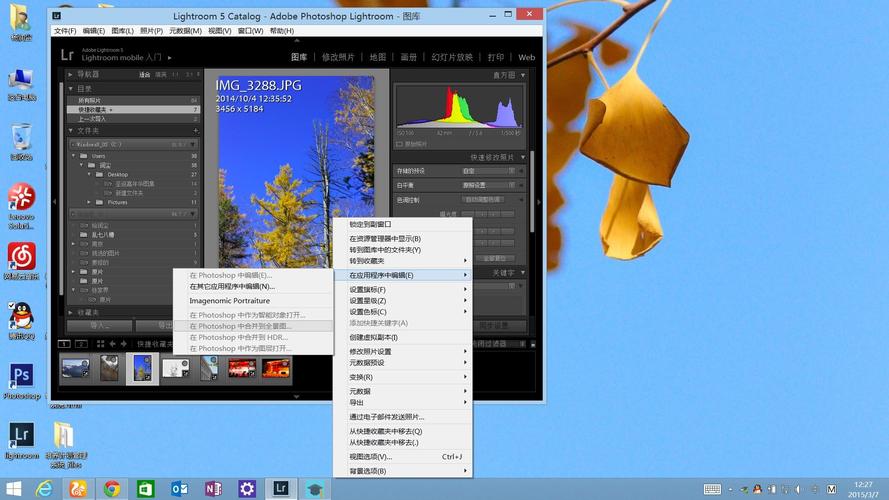Open Google Chrome from the taskbar
Viewport: 889px width, 500px height.
point(112,489)
